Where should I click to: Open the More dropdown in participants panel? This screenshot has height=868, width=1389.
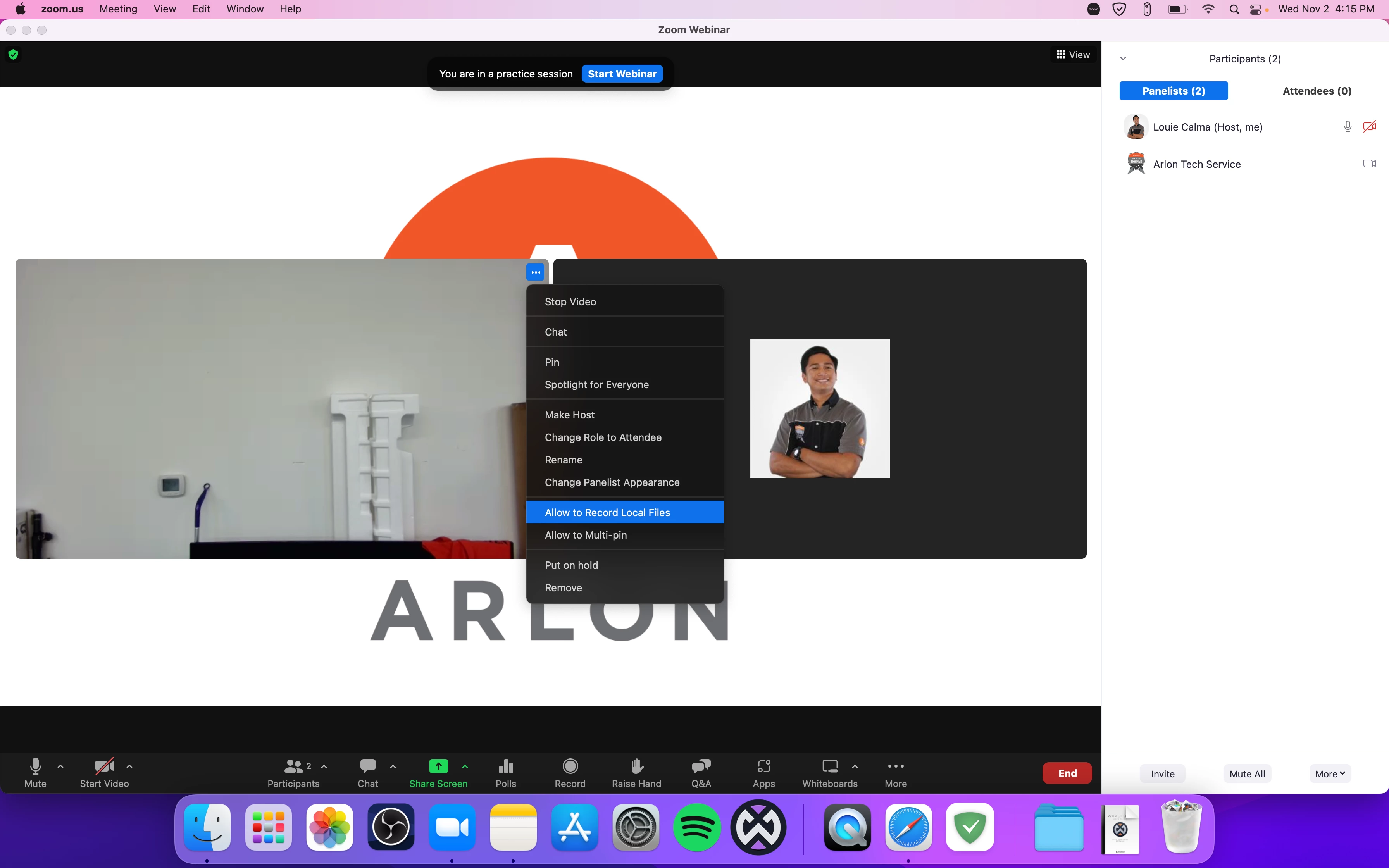pos(1330,774)
